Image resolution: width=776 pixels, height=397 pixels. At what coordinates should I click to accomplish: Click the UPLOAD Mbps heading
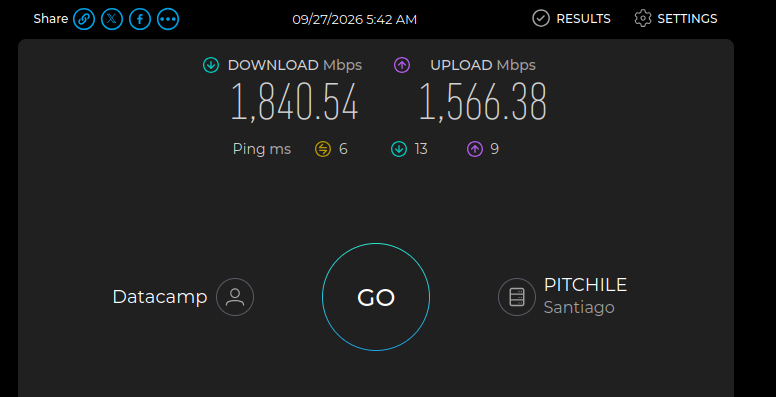coord(483,65)
